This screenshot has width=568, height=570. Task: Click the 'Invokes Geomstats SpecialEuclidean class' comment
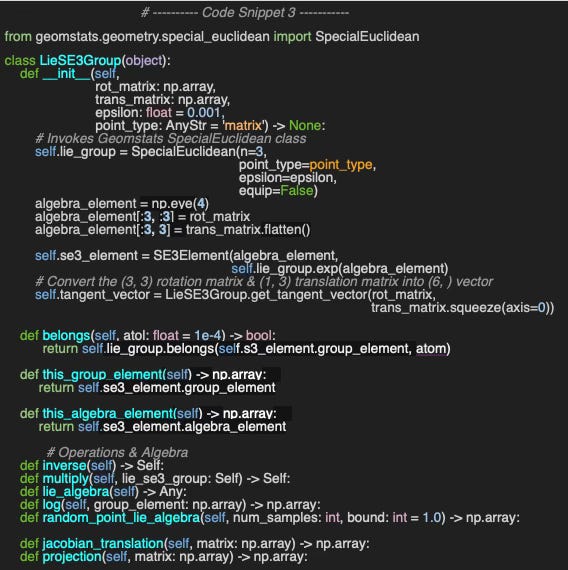click(171, 139)
